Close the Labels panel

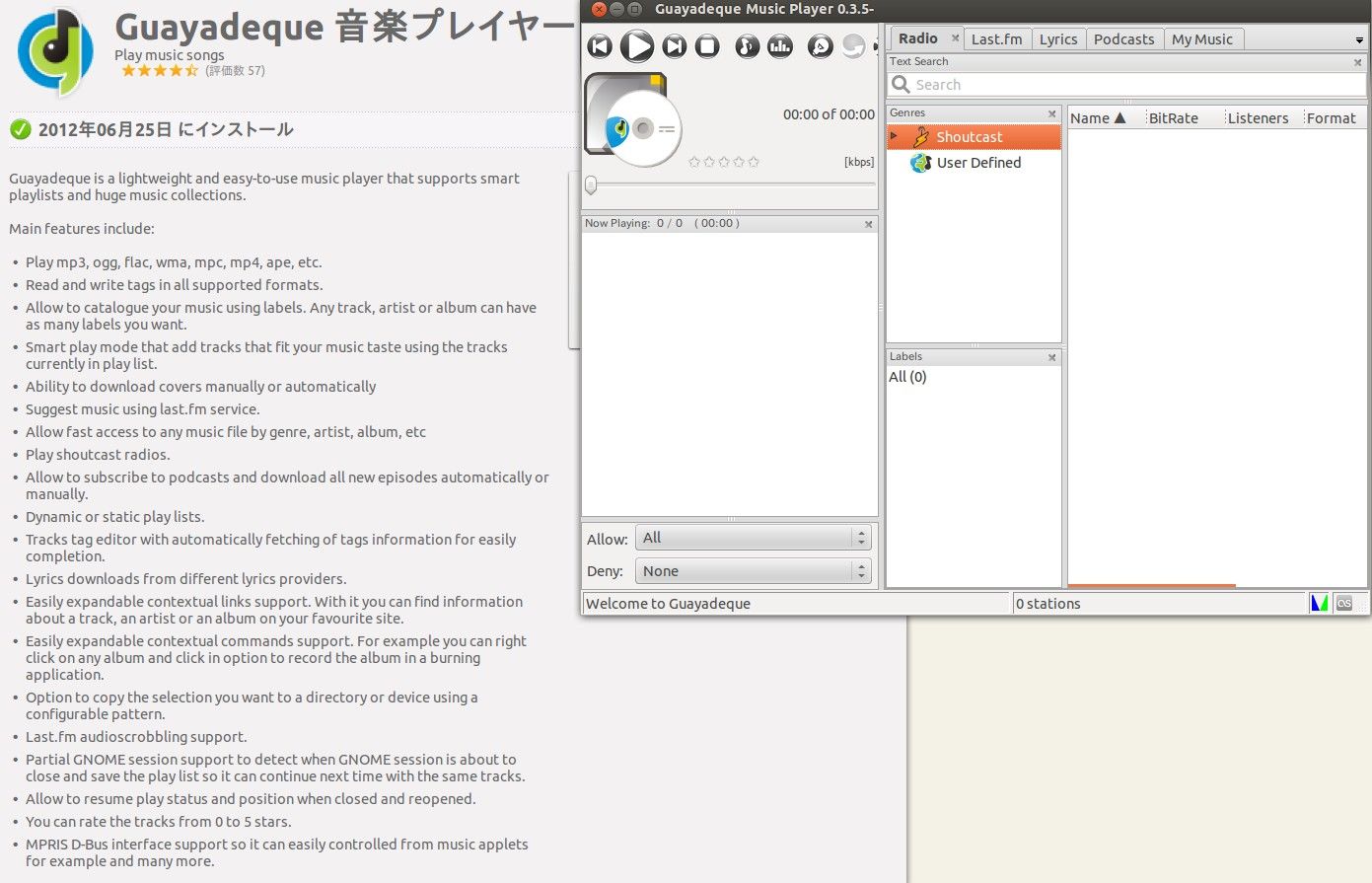[x=1052, y=357]
